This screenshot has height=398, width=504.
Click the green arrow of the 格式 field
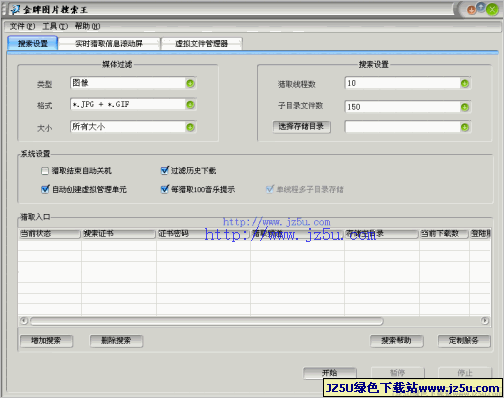(190, 105)
